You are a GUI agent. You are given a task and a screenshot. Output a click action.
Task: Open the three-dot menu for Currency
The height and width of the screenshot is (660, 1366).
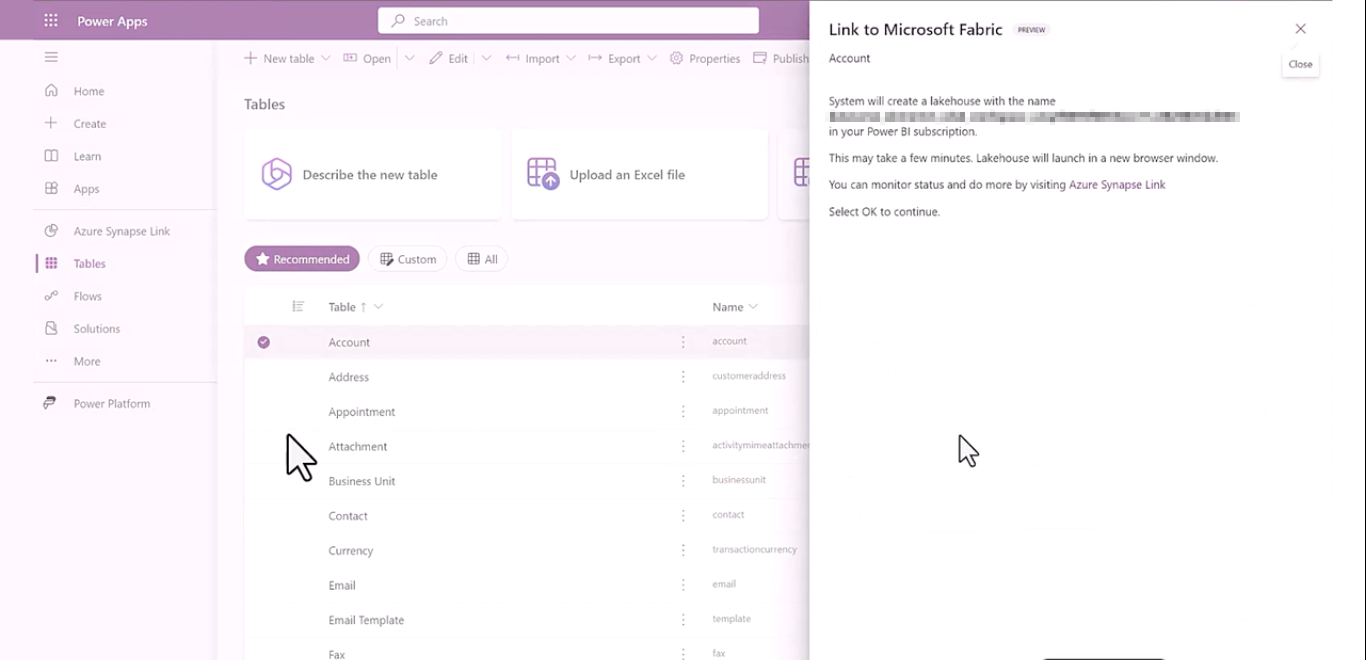pos(683,551)
